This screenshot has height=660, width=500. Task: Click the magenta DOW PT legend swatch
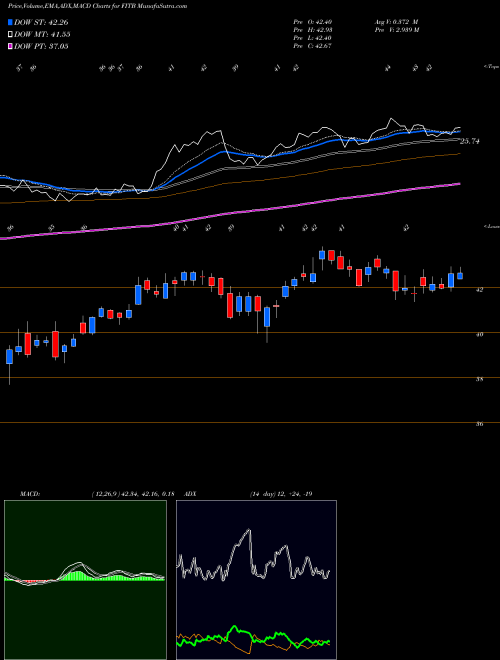click(x=10, y=46)
